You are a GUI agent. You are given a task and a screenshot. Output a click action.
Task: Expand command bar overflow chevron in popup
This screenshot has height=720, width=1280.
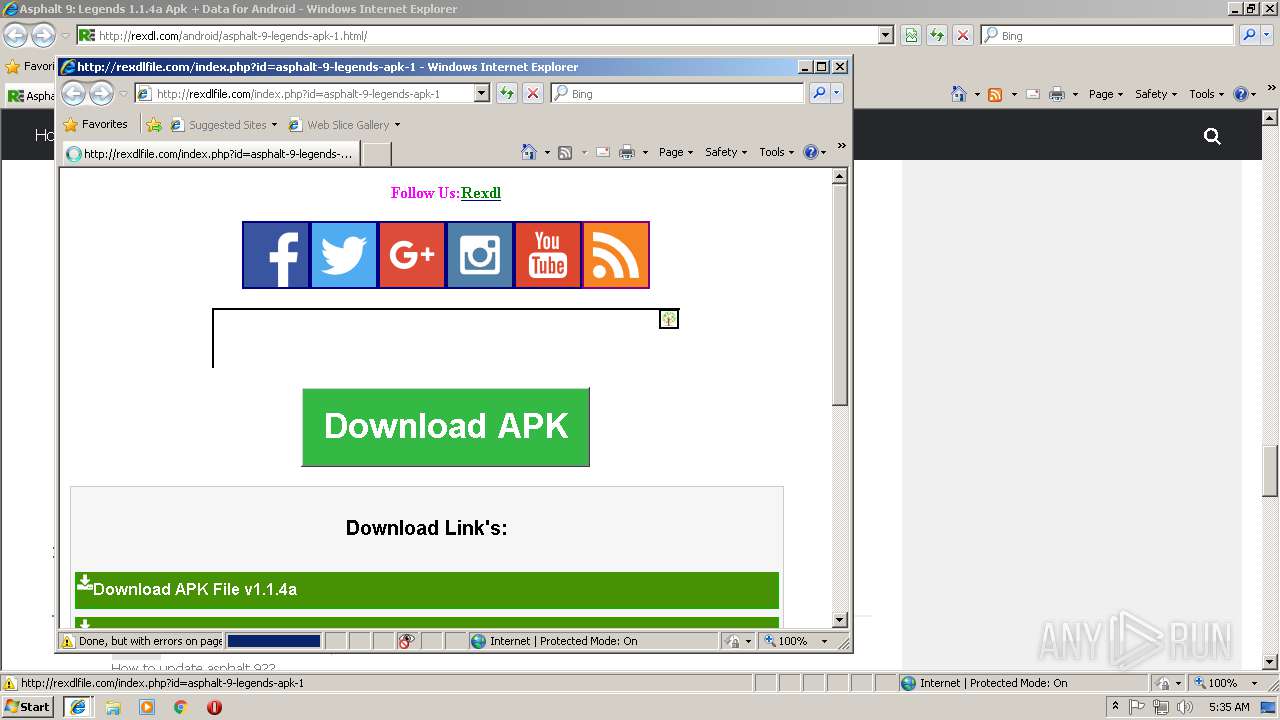point(841,146)
